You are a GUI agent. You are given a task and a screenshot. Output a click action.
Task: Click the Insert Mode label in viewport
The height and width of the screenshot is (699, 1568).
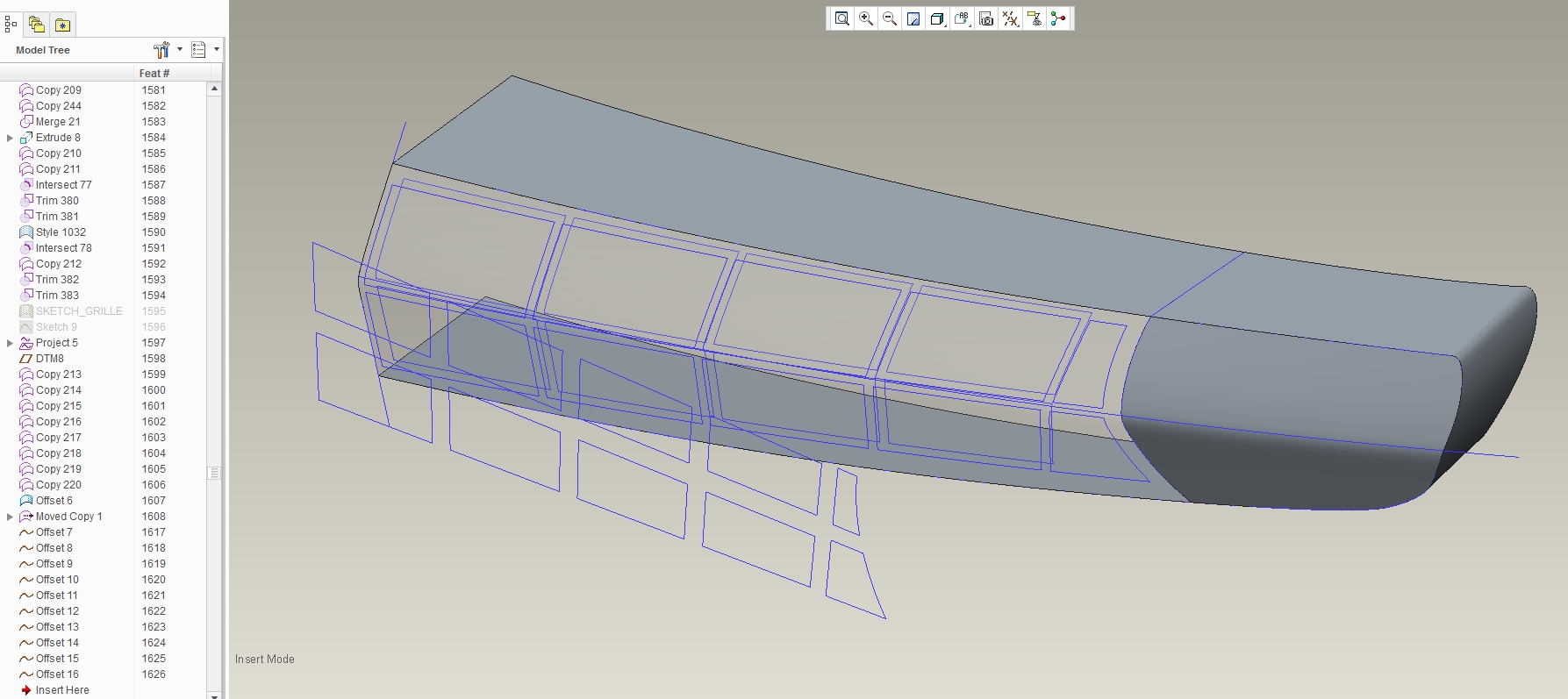coord(264,660)
